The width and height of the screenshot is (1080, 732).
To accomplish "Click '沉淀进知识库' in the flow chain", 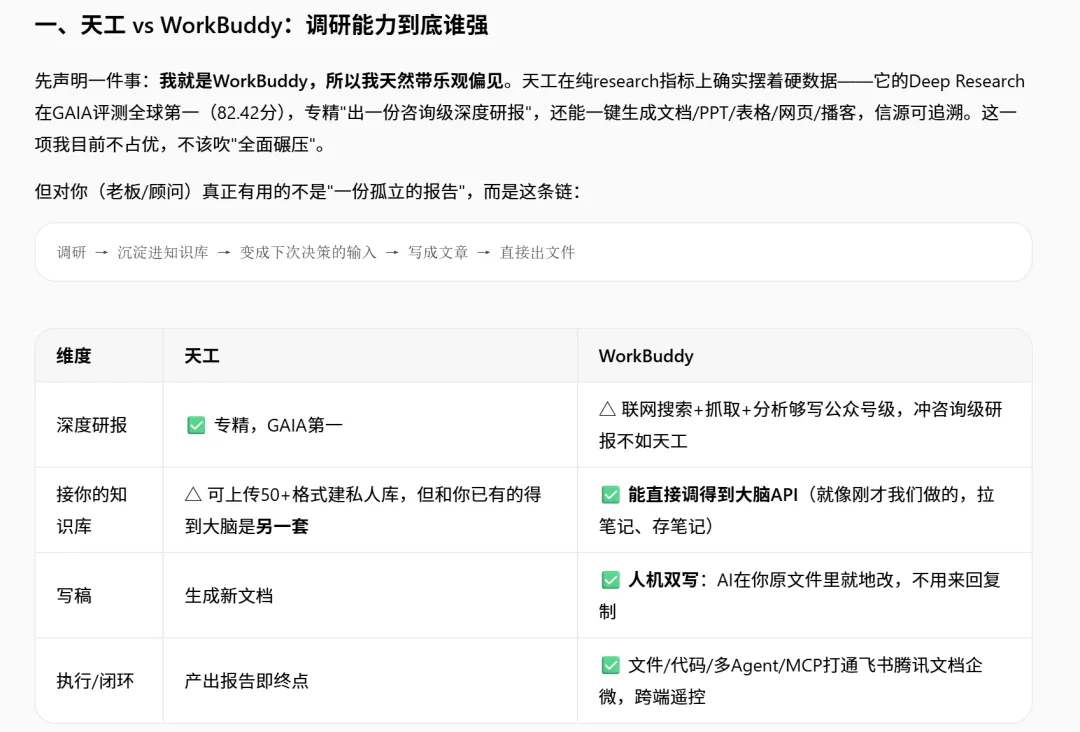I will 163,253.
